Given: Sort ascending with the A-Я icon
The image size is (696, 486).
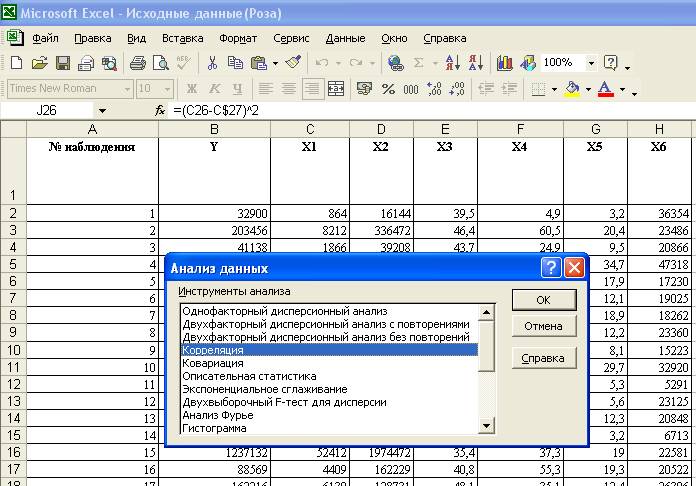Looking at the screenshot, I should tap(452, 63).
